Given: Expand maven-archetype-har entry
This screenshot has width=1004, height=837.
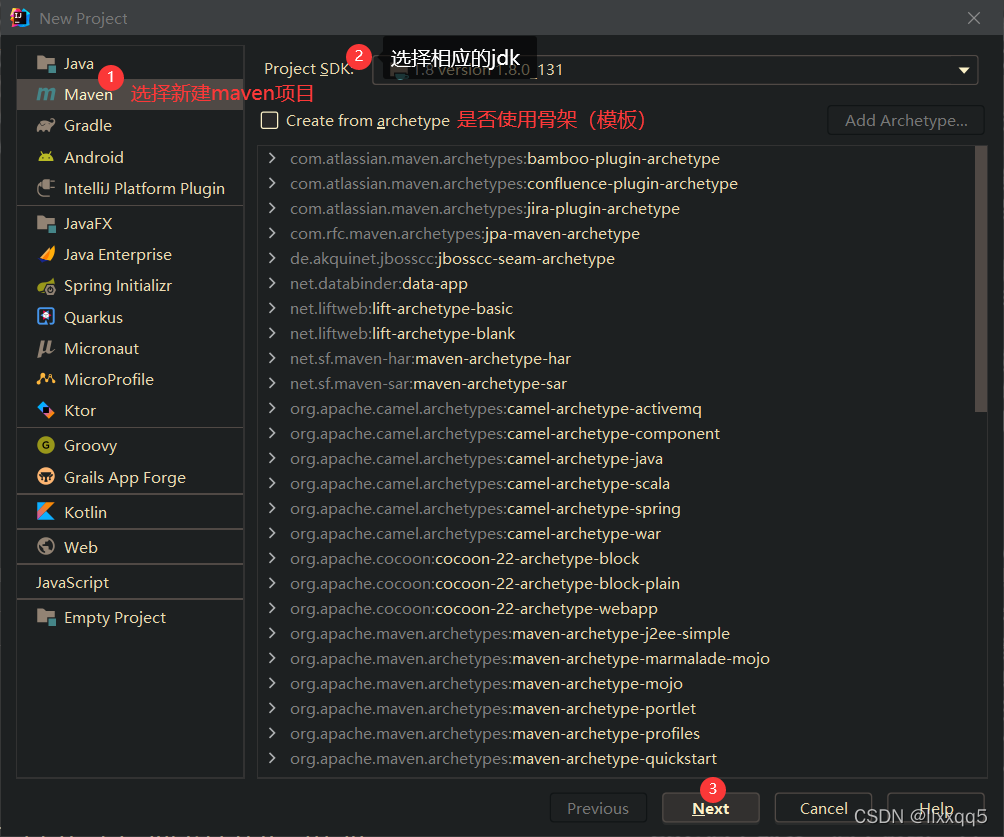Looking at the screenshot, I should [272, 358].
